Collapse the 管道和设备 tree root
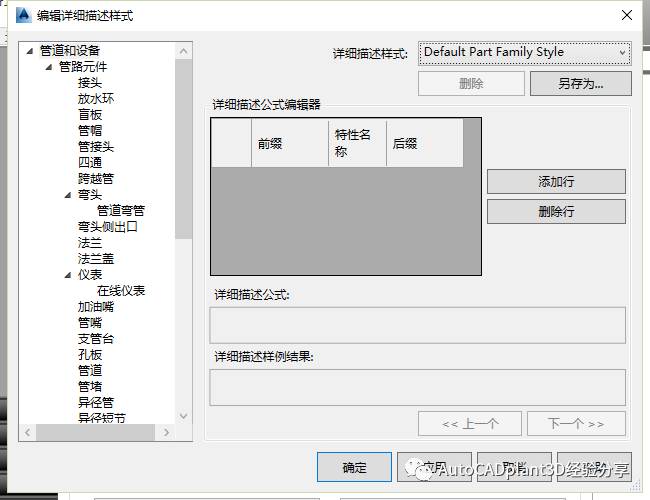Viewport: 650px width, 500px height. coord(31,51)
